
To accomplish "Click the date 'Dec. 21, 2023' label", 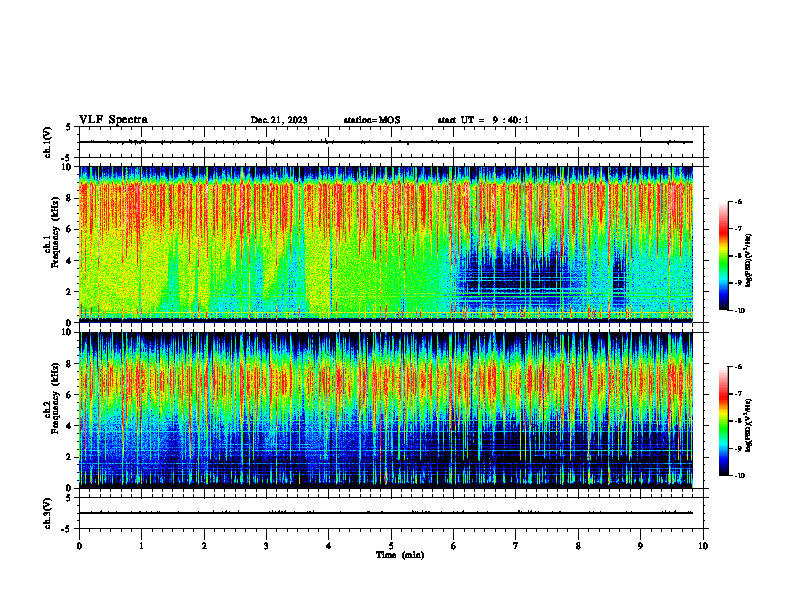I will (x=279, y=120).
